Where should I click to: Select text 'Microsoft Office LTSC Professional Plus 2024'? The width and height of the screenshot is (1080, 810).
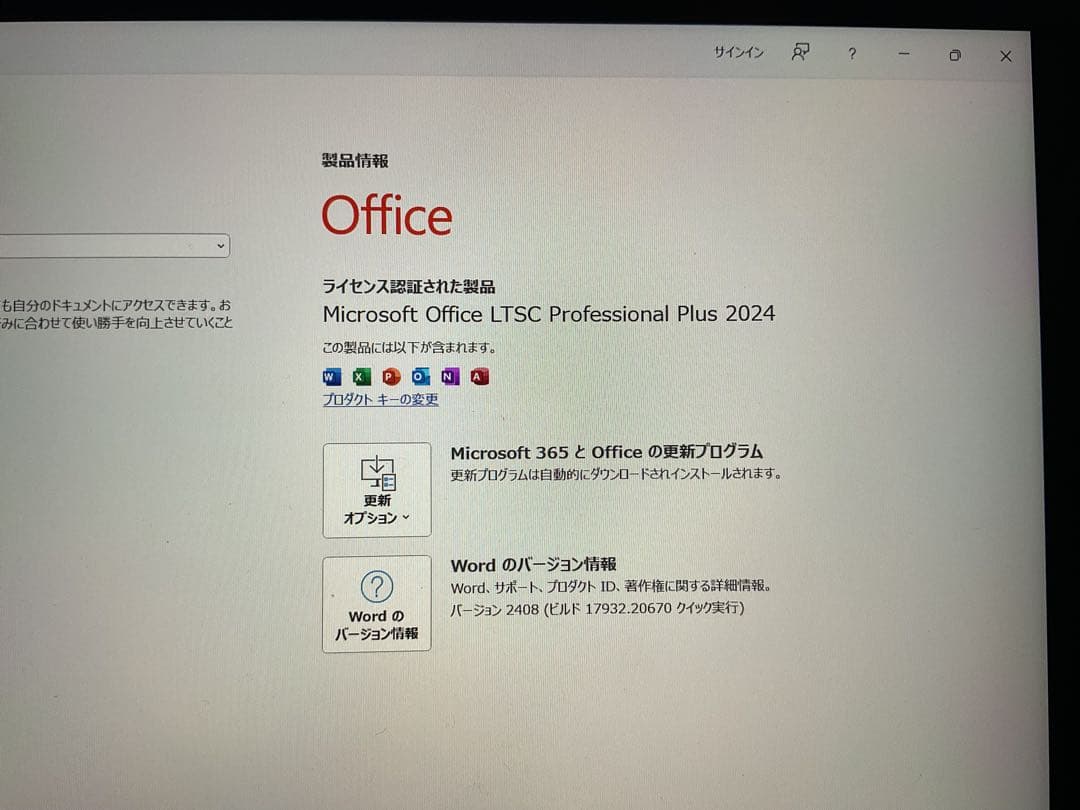[x=549, y=314]
